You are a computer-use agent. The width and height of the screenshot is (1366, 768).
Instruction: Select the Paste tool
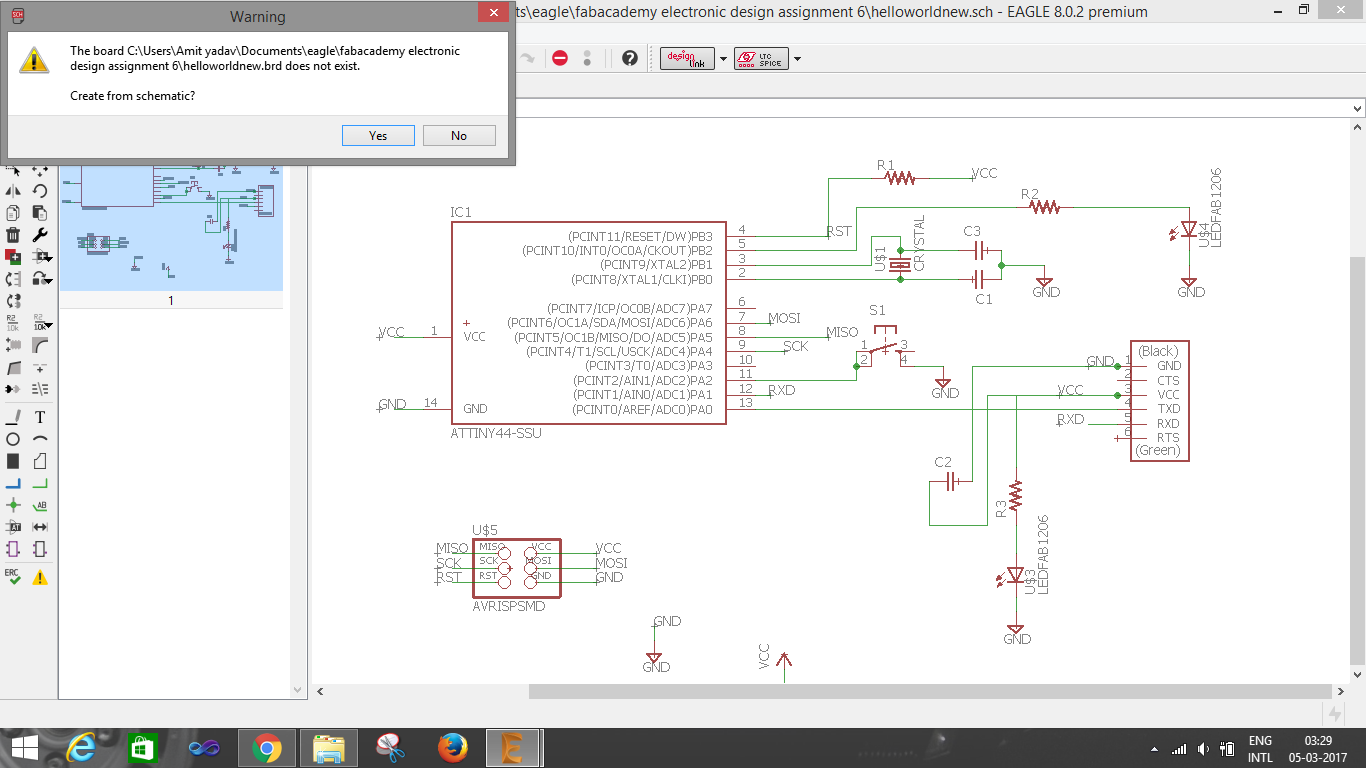click(40, 212)
